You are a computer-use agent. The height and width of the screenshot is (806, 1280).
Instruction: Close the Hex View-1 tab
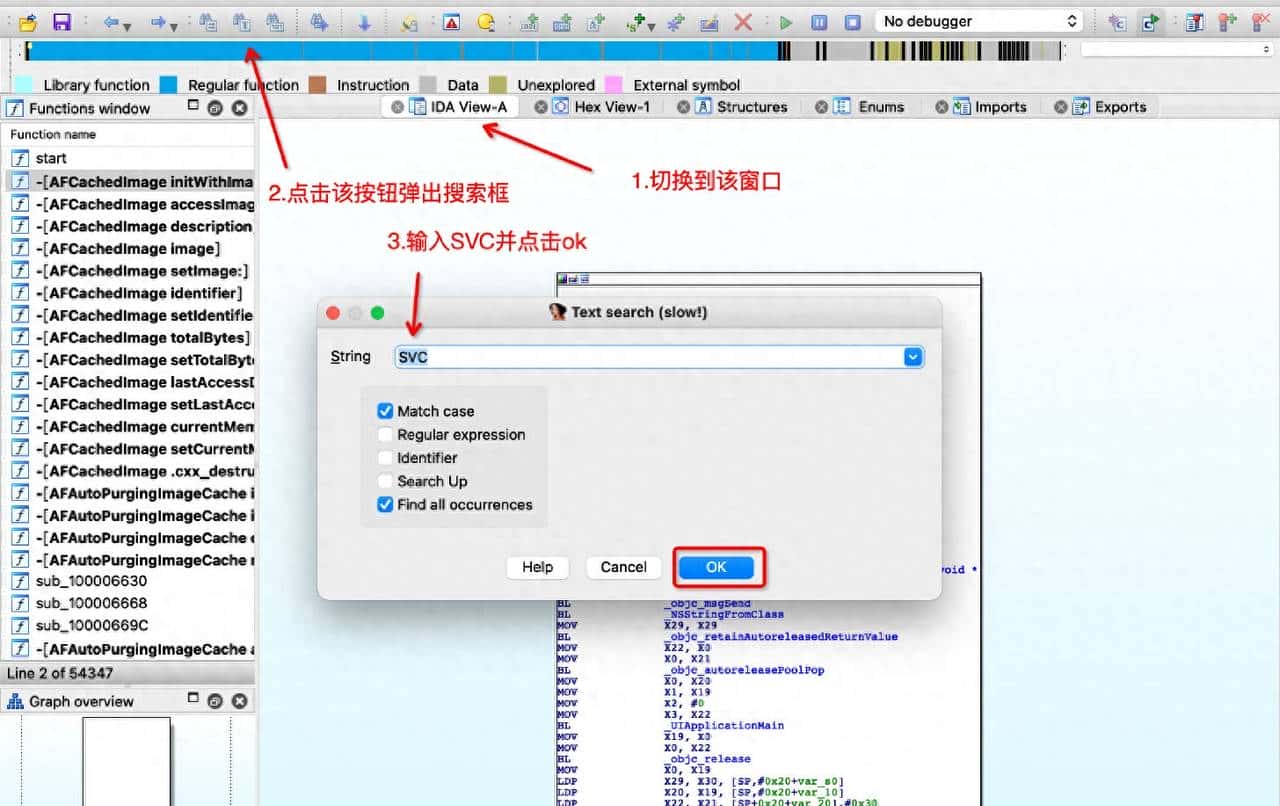tap(541, 107)
